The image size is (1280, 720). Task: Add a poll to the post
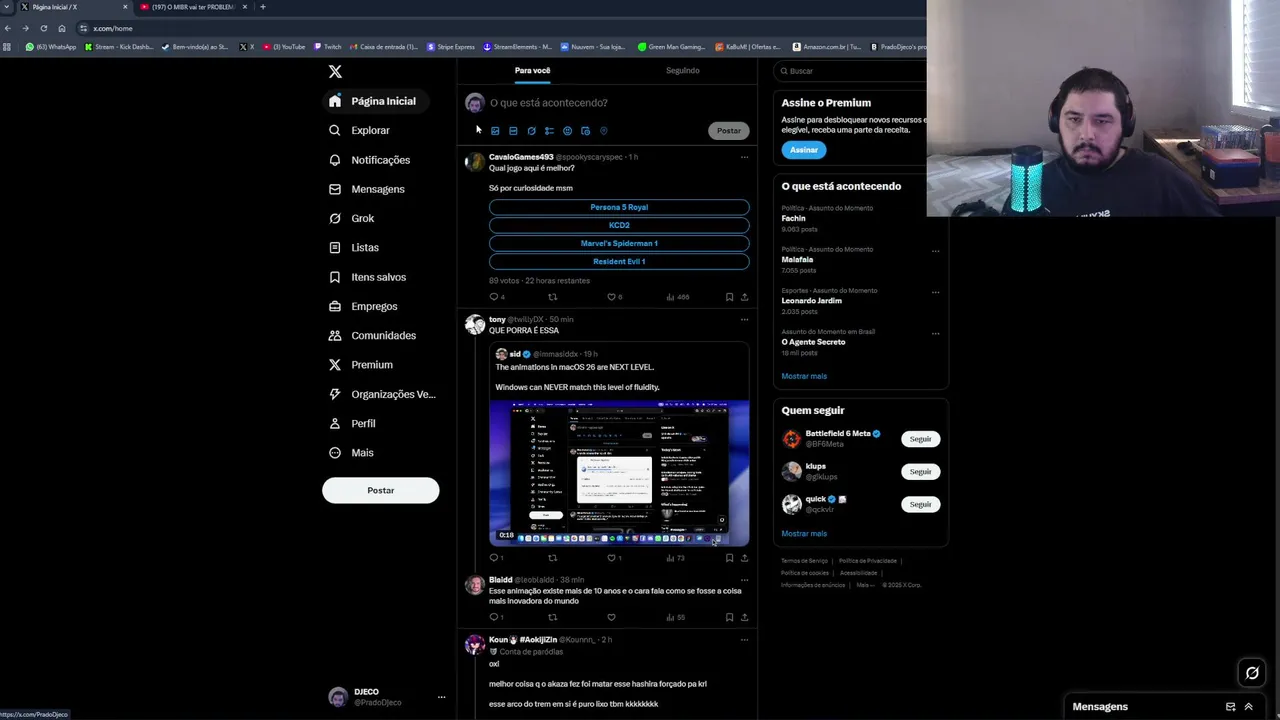(x=549, y=131)
